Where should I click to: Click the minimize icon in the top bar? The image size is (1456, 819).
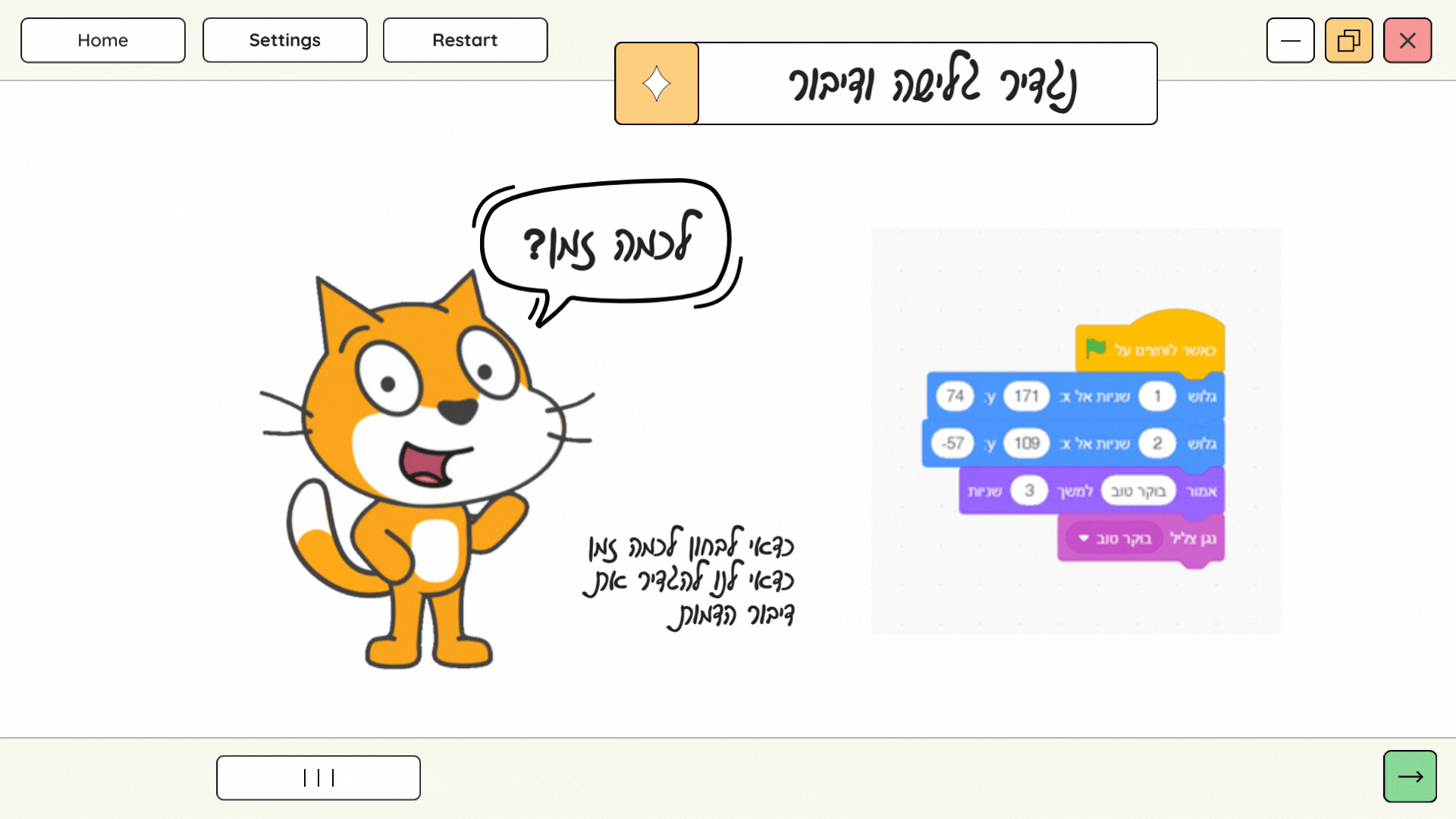click(x=1290, y=40)
